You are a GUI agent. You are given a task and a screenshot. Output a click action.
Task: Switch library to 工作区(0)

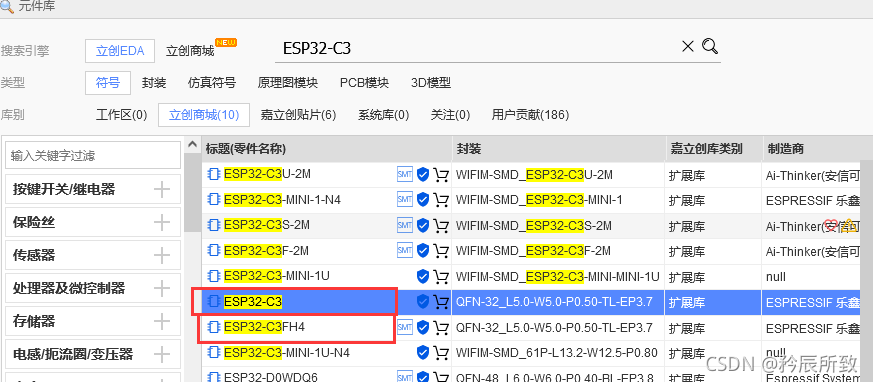pos(121,115)
